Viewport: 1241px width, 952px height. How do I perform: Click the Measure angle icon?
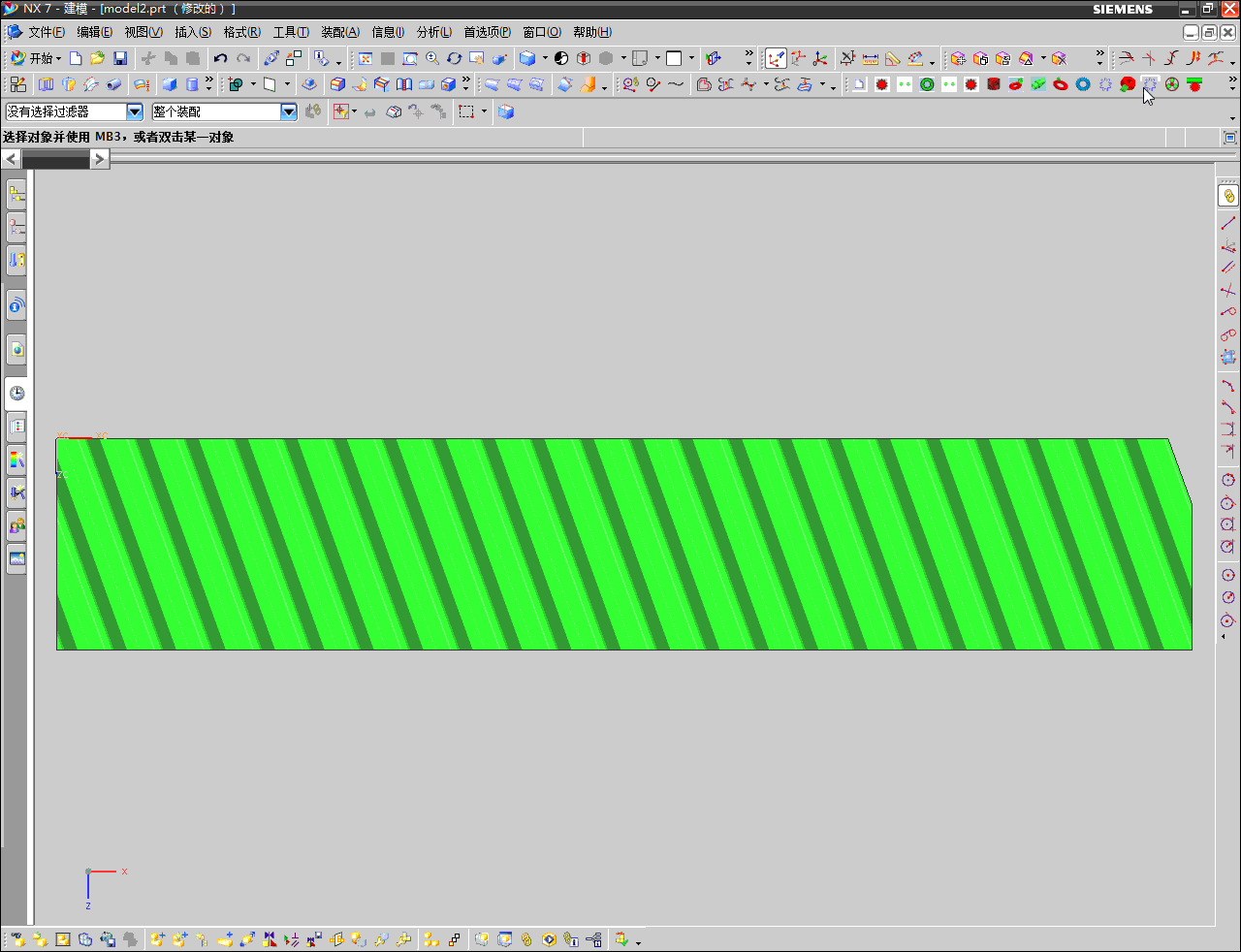click(893, 58)
